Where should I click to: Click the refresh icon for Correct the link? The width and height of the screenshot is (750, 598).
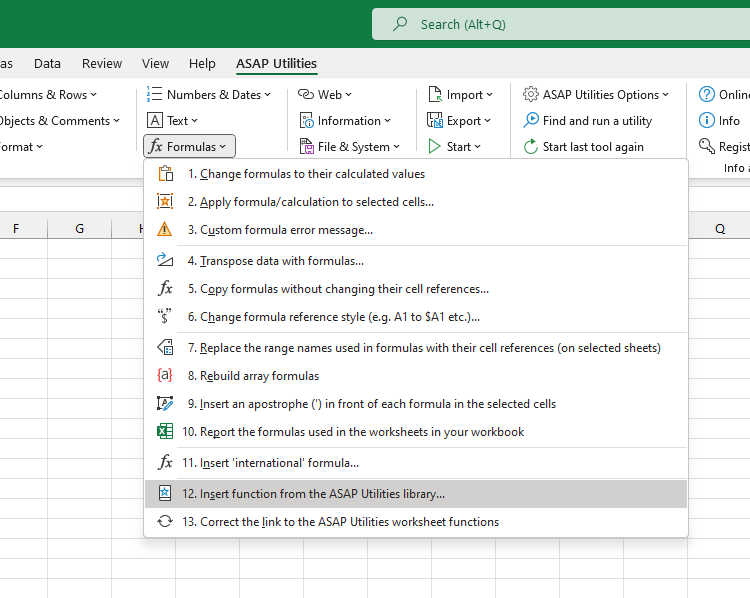tap(165, 522)
